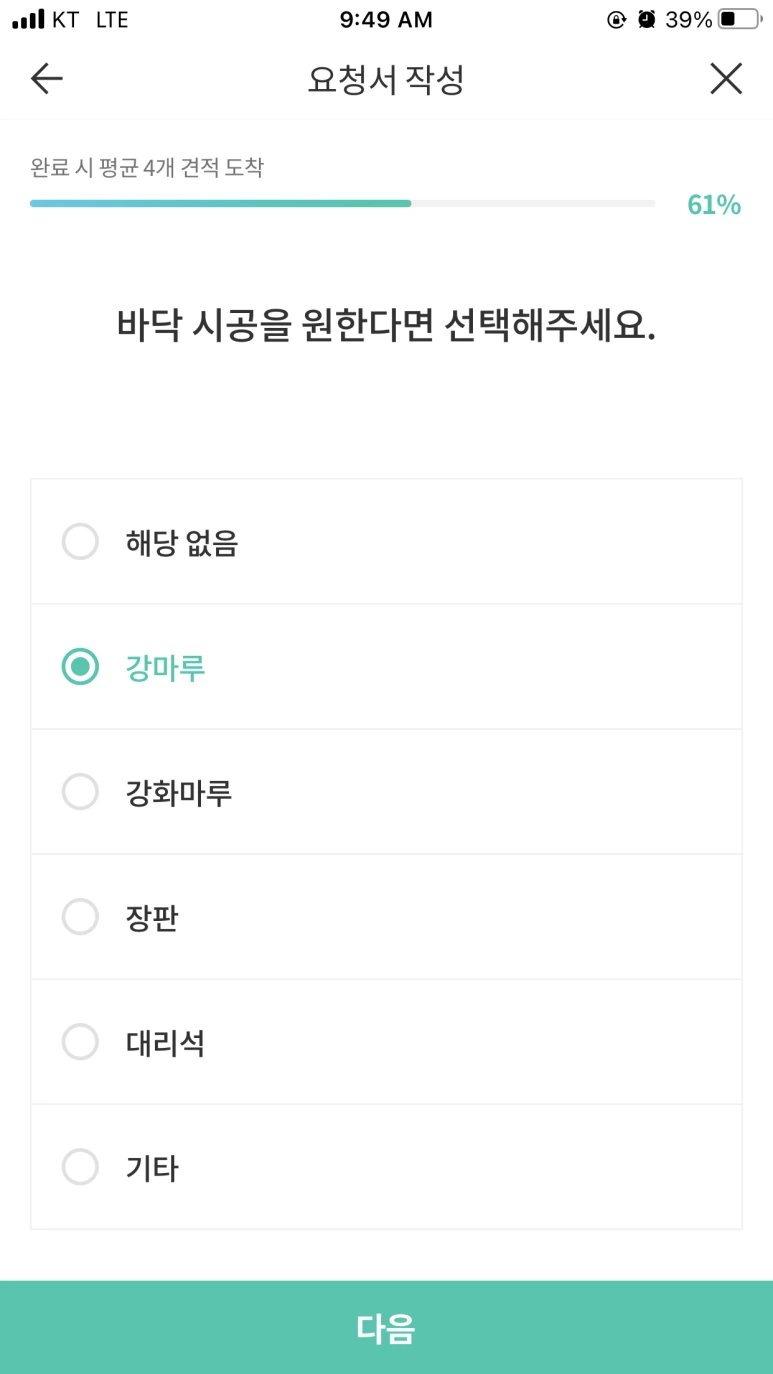Image resolution: width=773 pixels, height=1374 pixels.
Task: Click the progress bar at top
Action: click(x=342, y=203)
